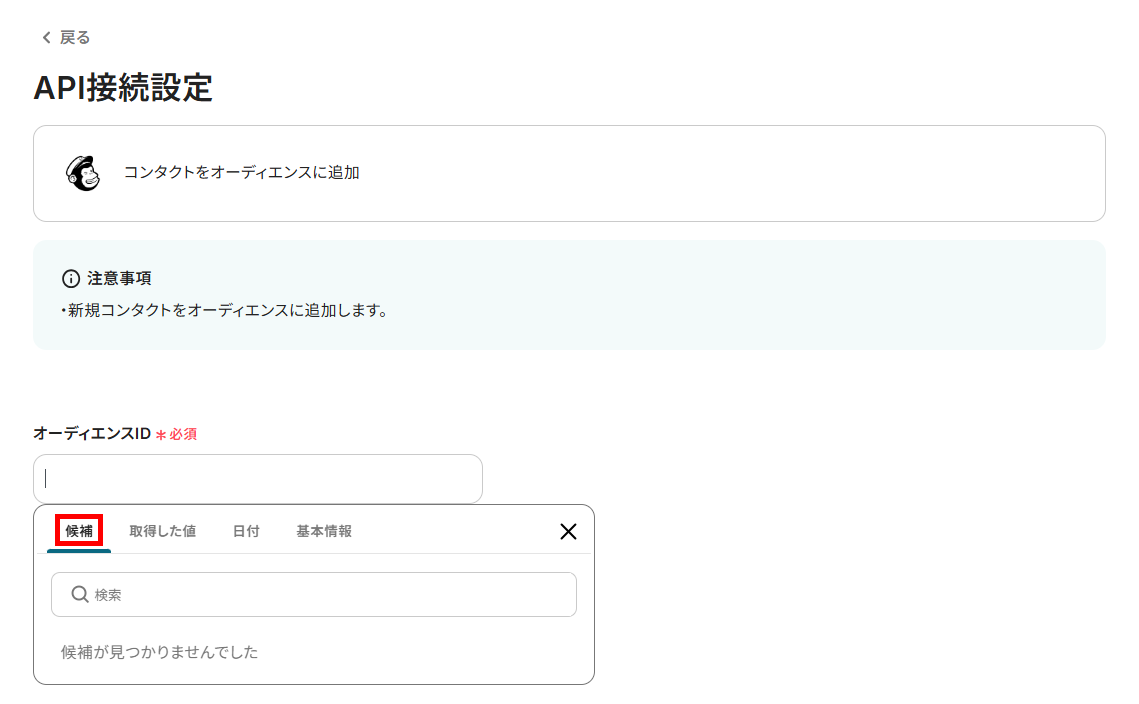Click the back chevron arrow icon
This screenshot has height=704, width=1139.
click(x=45, y=38)
